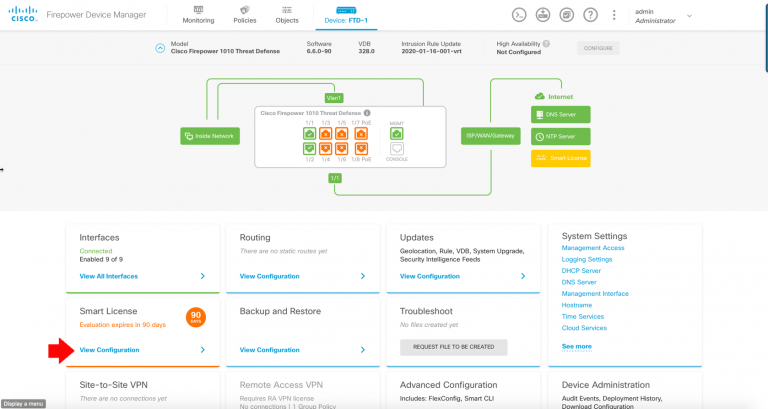Image resolution: width=768 pixels, height=409 pixels.
Task: Select the CONSOLE port icon
Action: coord(397,148)
